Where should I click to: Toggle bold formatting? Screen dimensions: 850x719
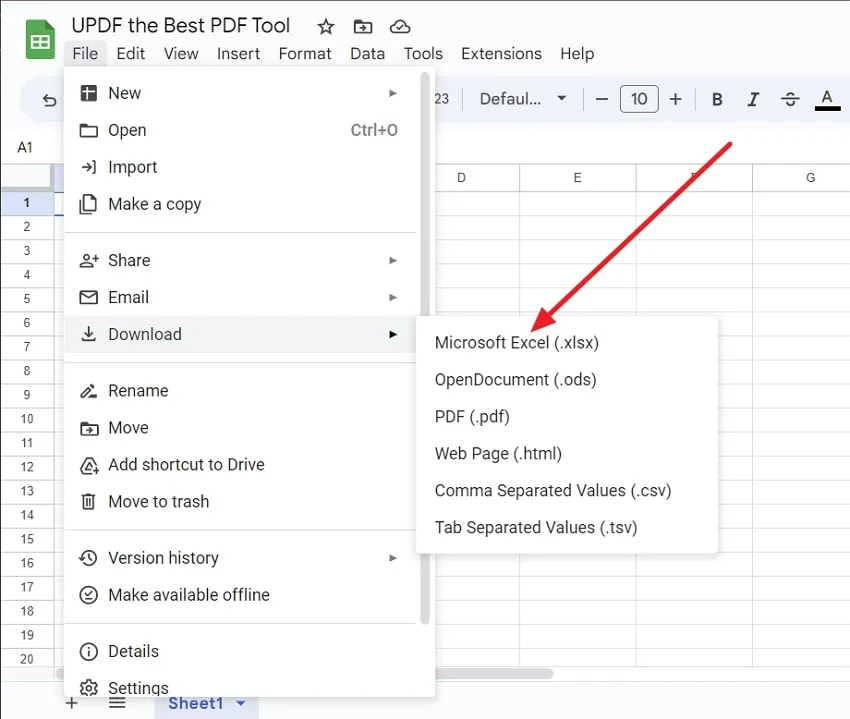[717, 99]
